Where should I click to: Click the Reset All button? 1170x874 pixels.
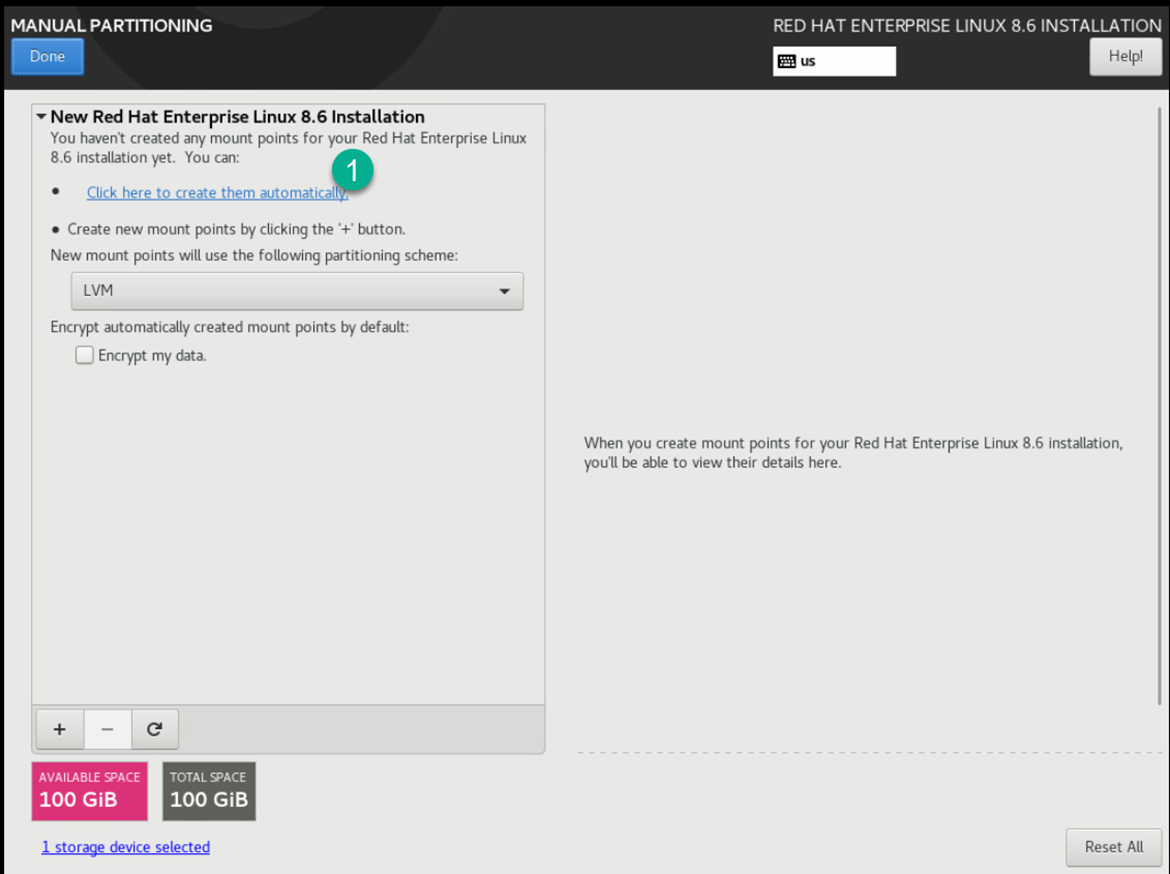(1113, 847)
